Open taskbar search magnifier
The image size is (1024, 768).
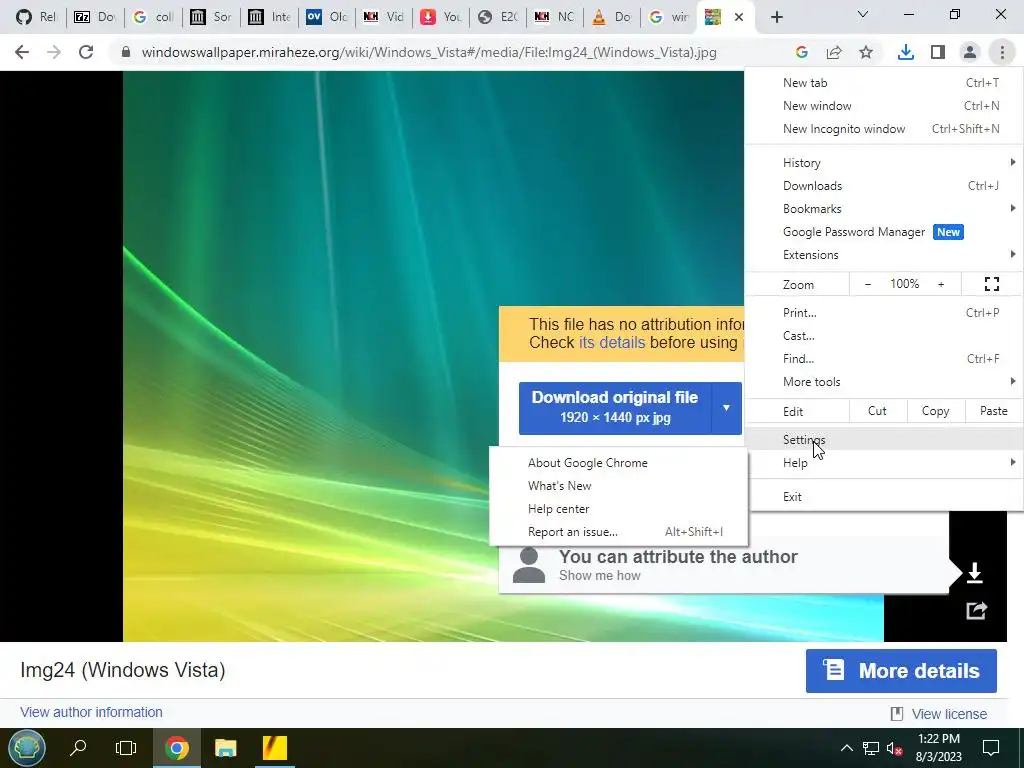coord(78,748)
